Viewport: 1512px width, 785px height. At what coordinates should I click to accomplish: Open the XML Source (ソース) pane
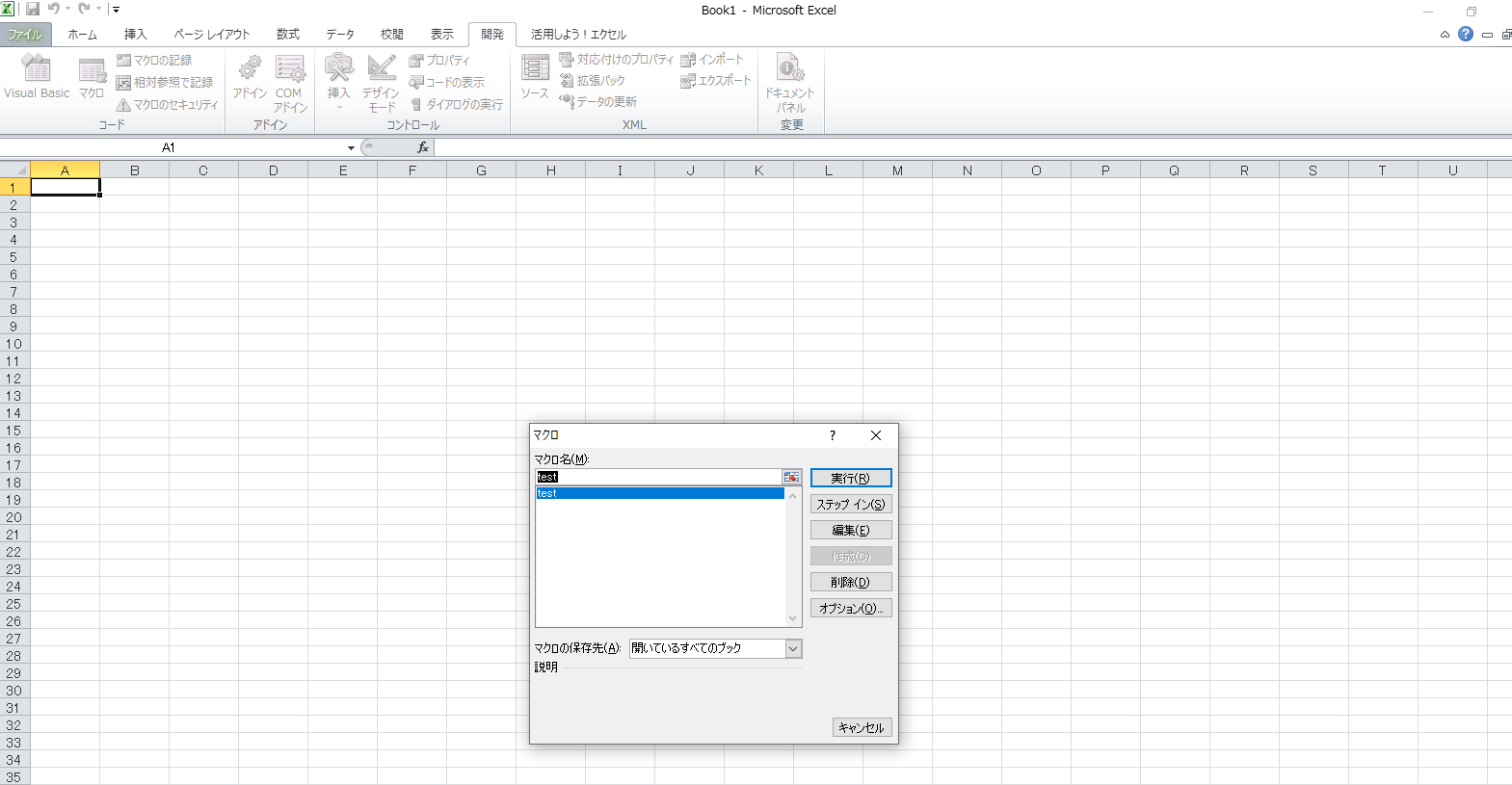535,78
